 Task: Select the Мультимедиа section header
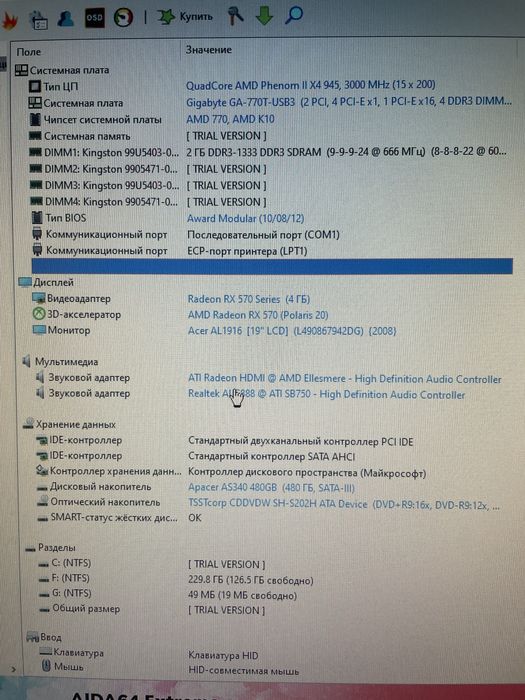coord(59,362)
